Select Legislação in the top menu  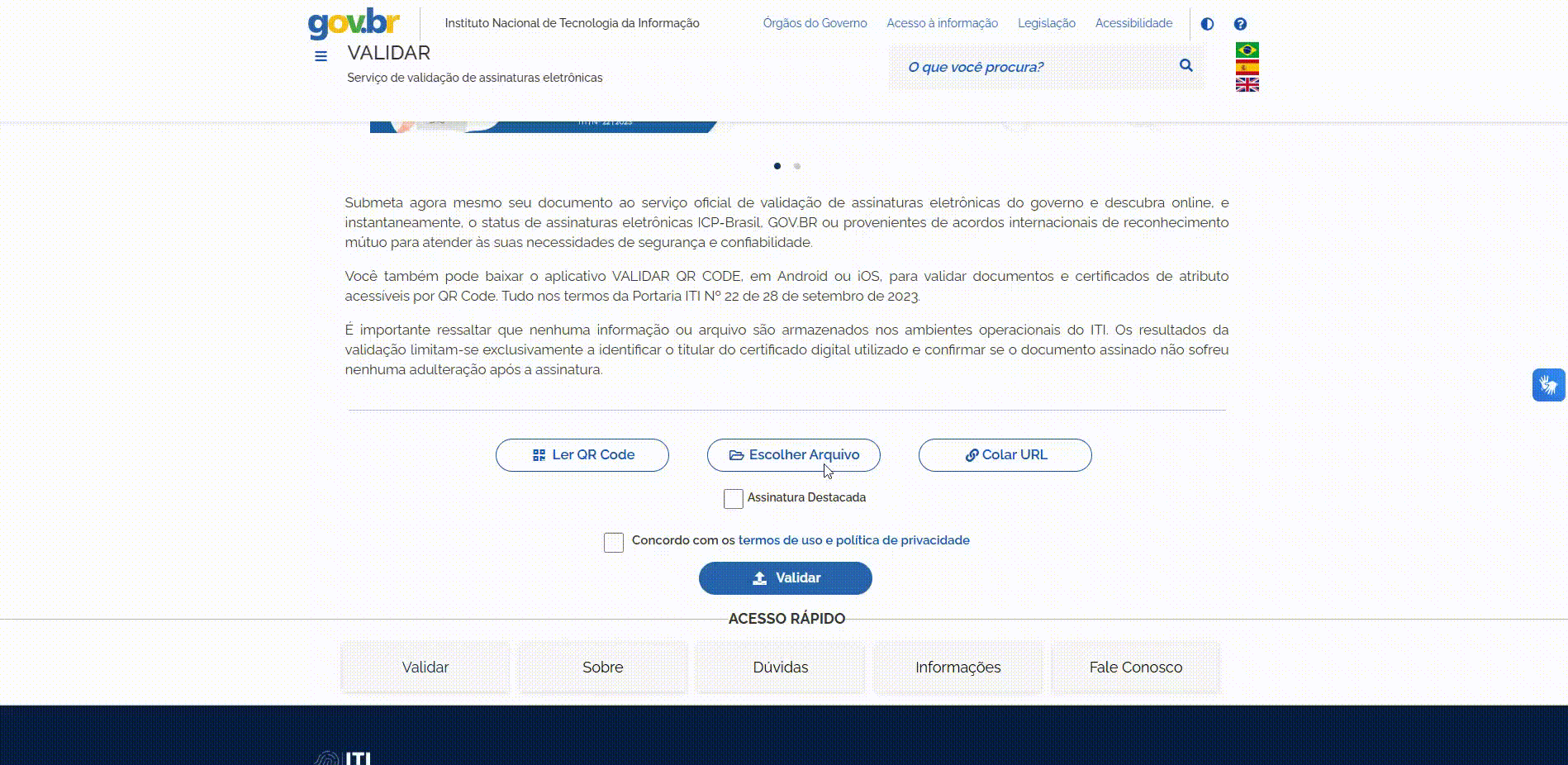click(x=1046, y=23)
